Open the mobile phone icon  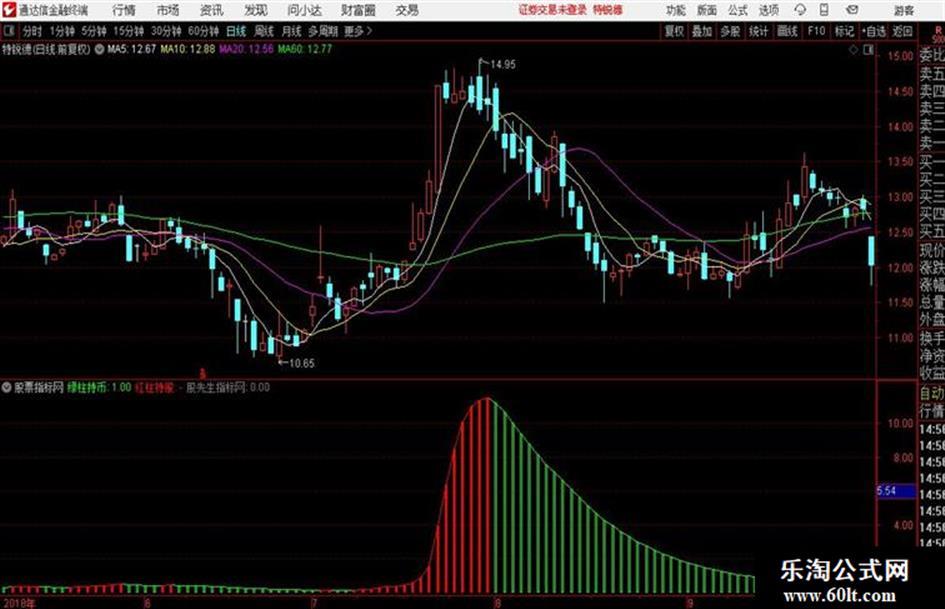click(x=824, y=10)
